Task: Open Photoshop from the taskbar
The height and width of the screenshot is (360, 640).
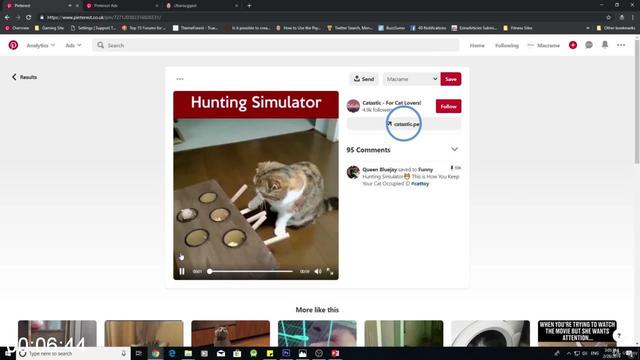Action: point(286,353)
